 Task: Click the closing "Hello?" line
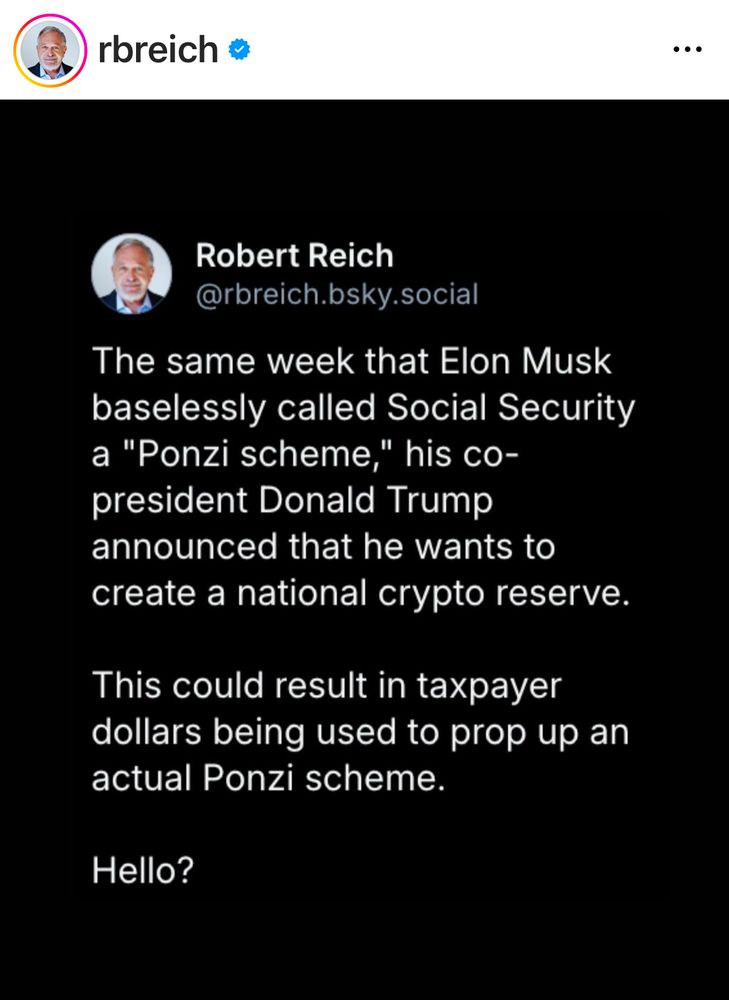[x=142, y=871]
